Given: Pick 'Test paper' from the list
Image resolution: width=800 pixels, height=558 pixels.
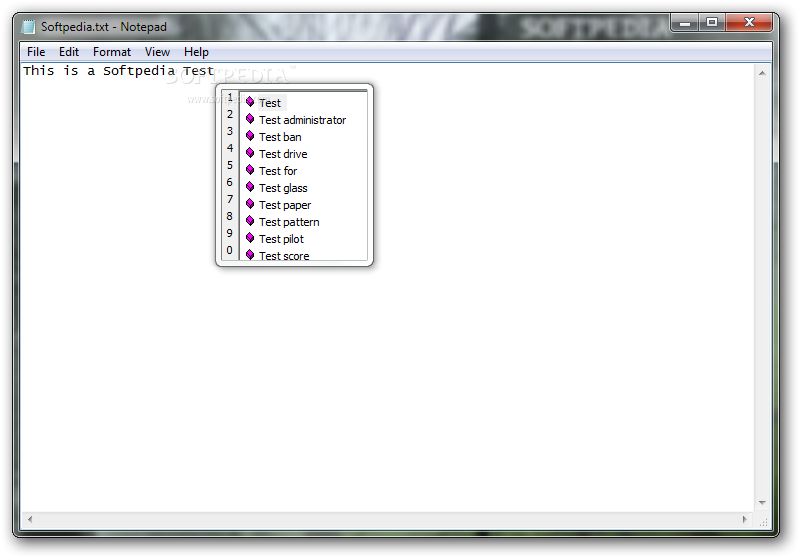Looking at the screenshot, I should point(285,205).
